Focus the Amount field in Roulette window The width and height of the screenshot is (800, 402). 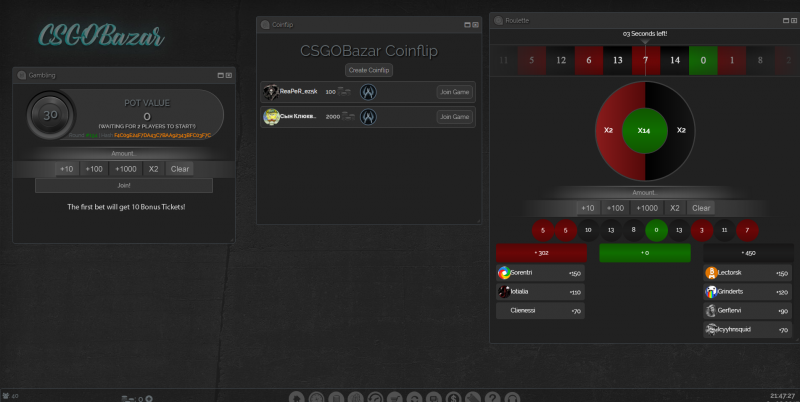pos(645,193)
